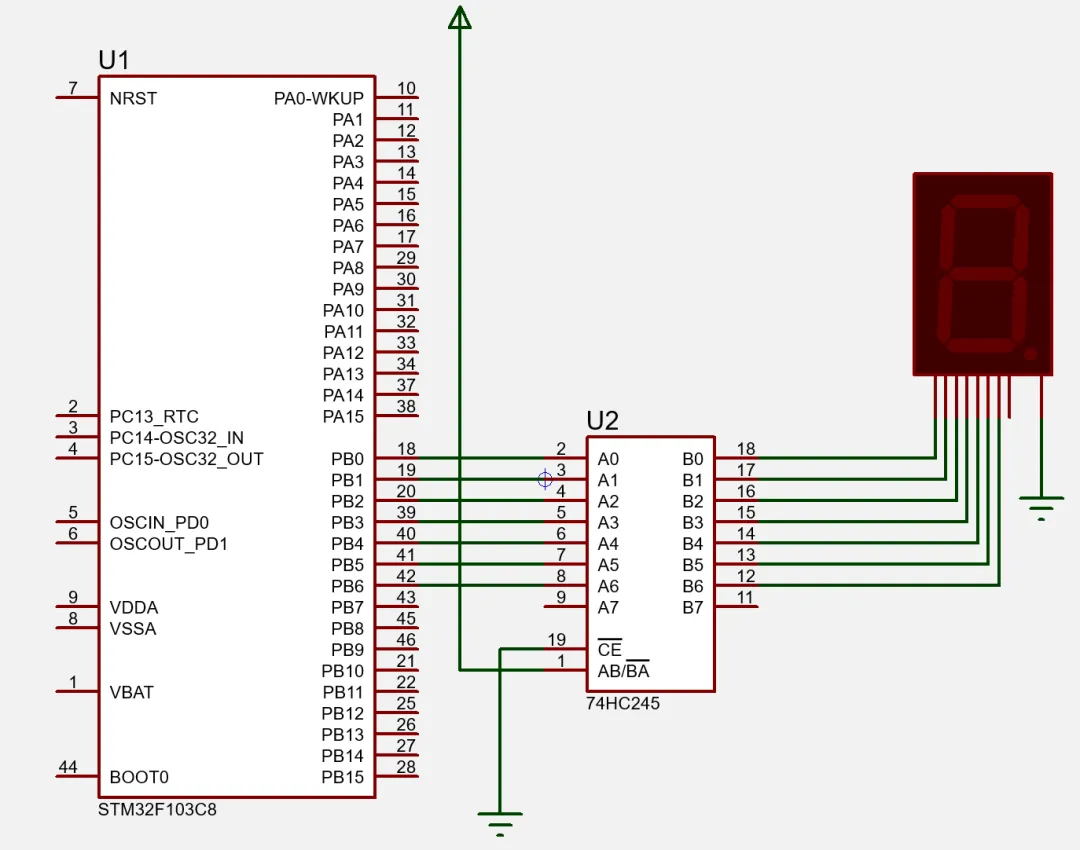Viewport: 1080px width, 850px height.
Task: Click the CE pin label on U2
Action: point(610,649)
